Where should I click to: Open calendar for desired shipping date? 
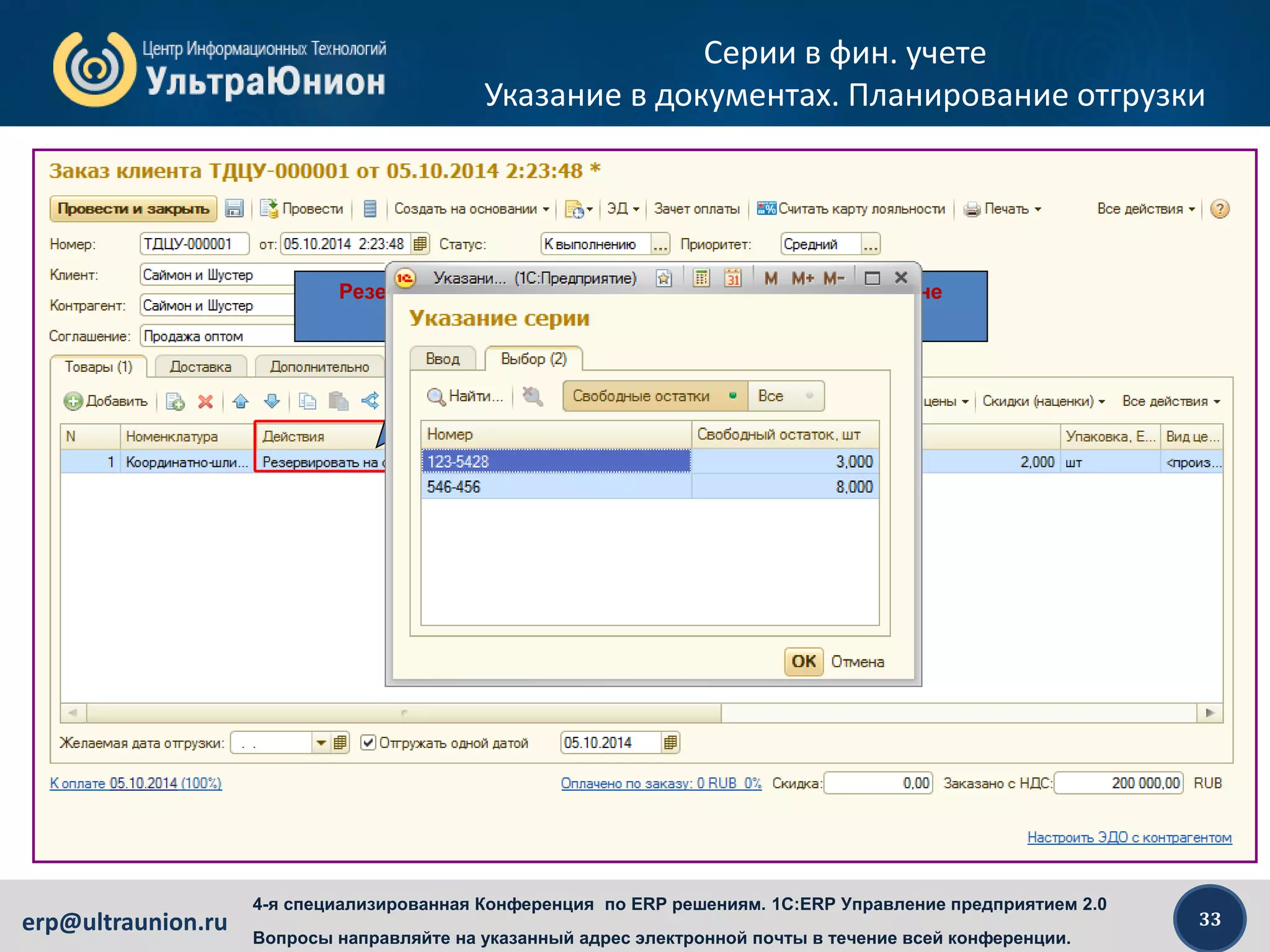tap(340, 743)
